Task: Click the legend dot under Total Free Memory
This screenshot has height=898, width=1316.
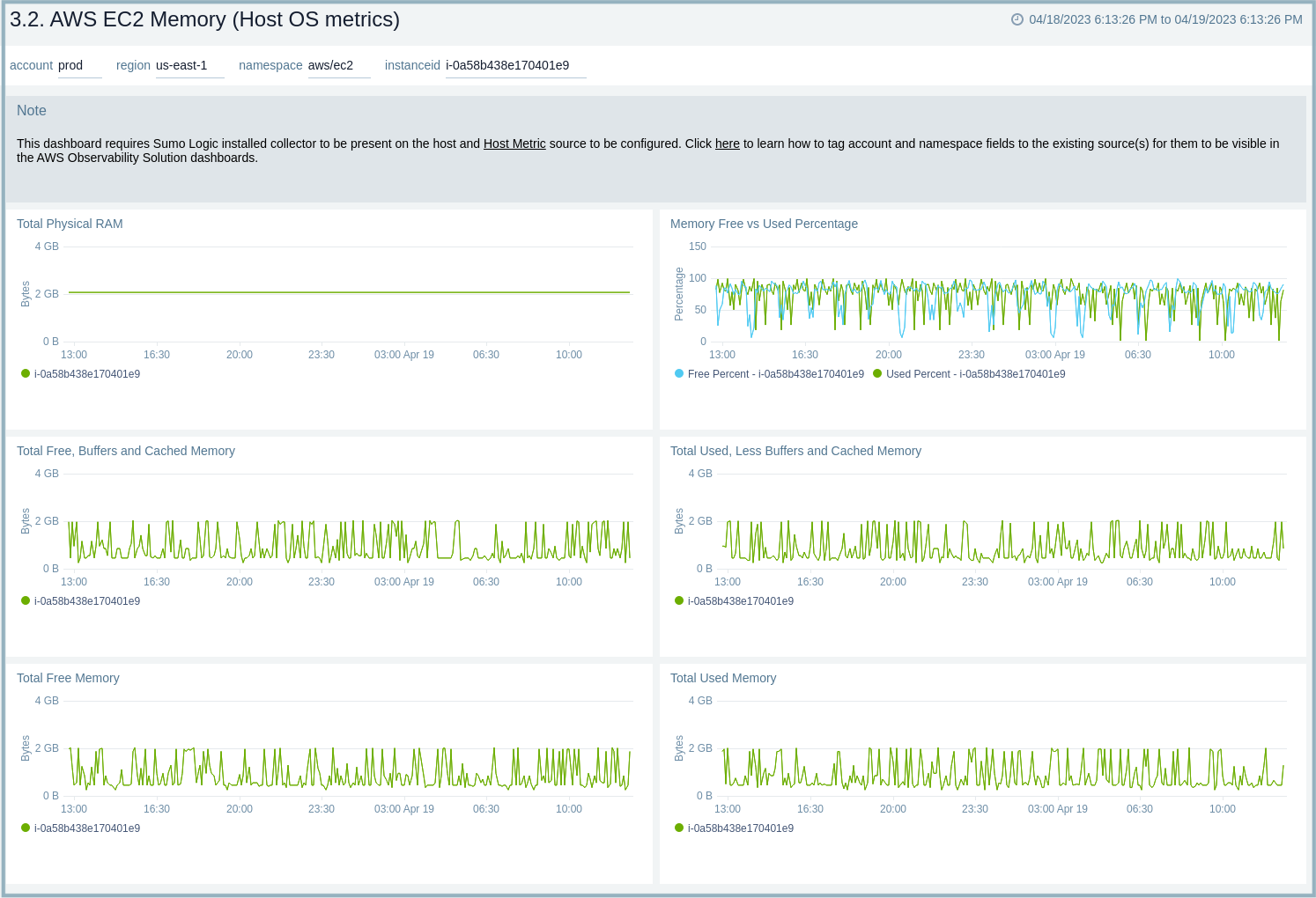Action: [24, 828]
